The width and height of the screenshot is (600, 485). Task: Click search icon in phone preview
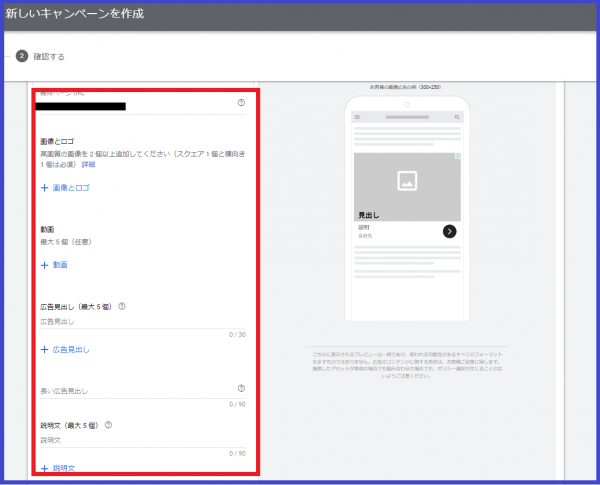tap(457, 117)
